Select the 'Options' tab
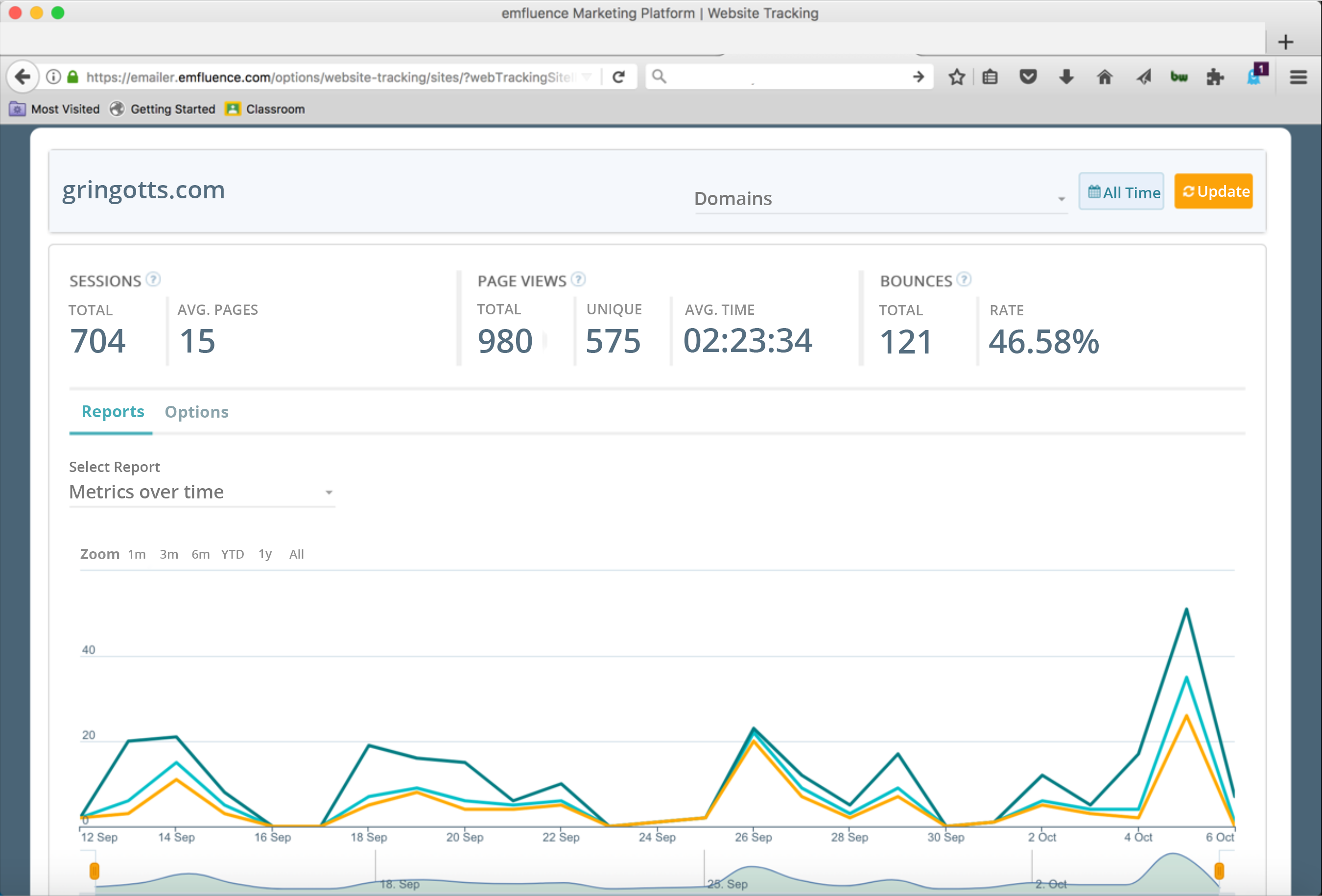1322x896 pixels. pyautogui.click(x=197, y=411)
